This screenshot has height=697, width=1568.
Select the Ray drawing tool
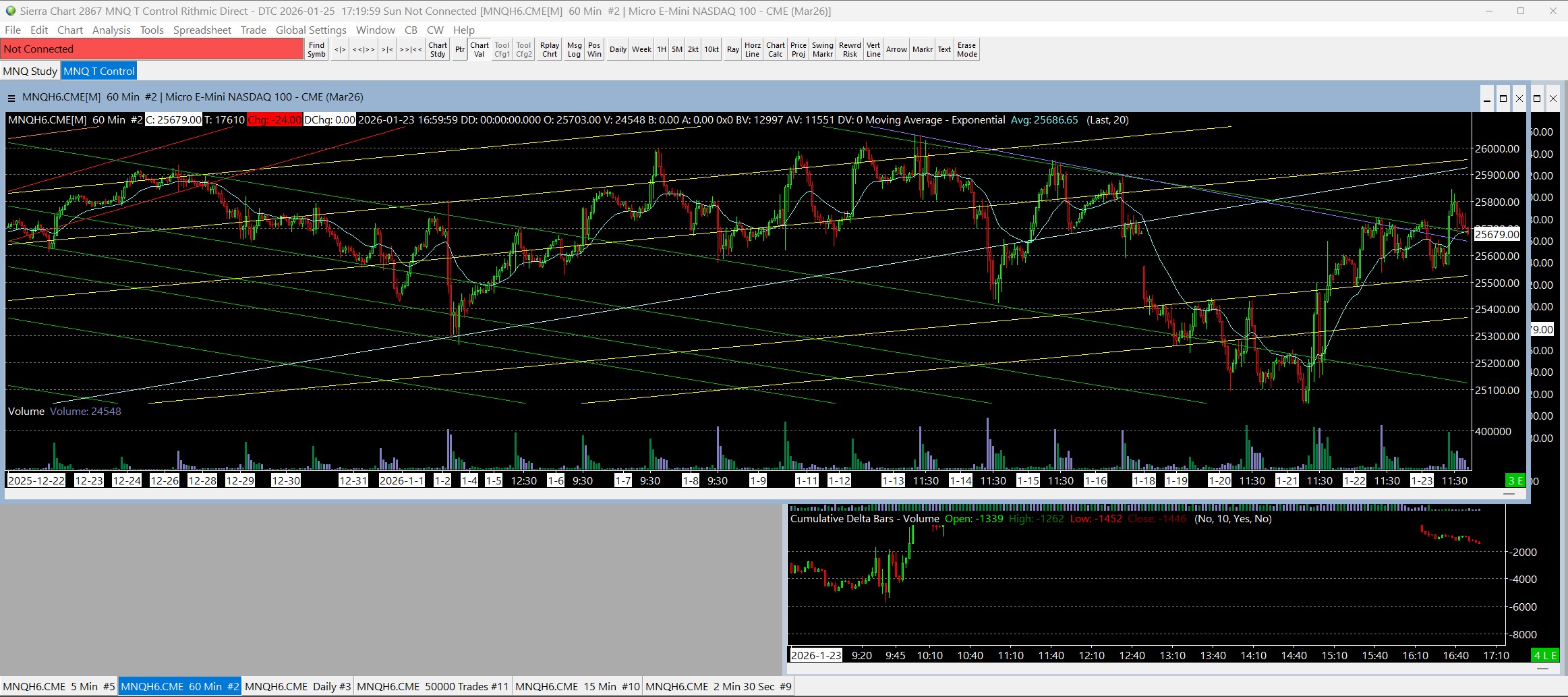pos(733,49)
